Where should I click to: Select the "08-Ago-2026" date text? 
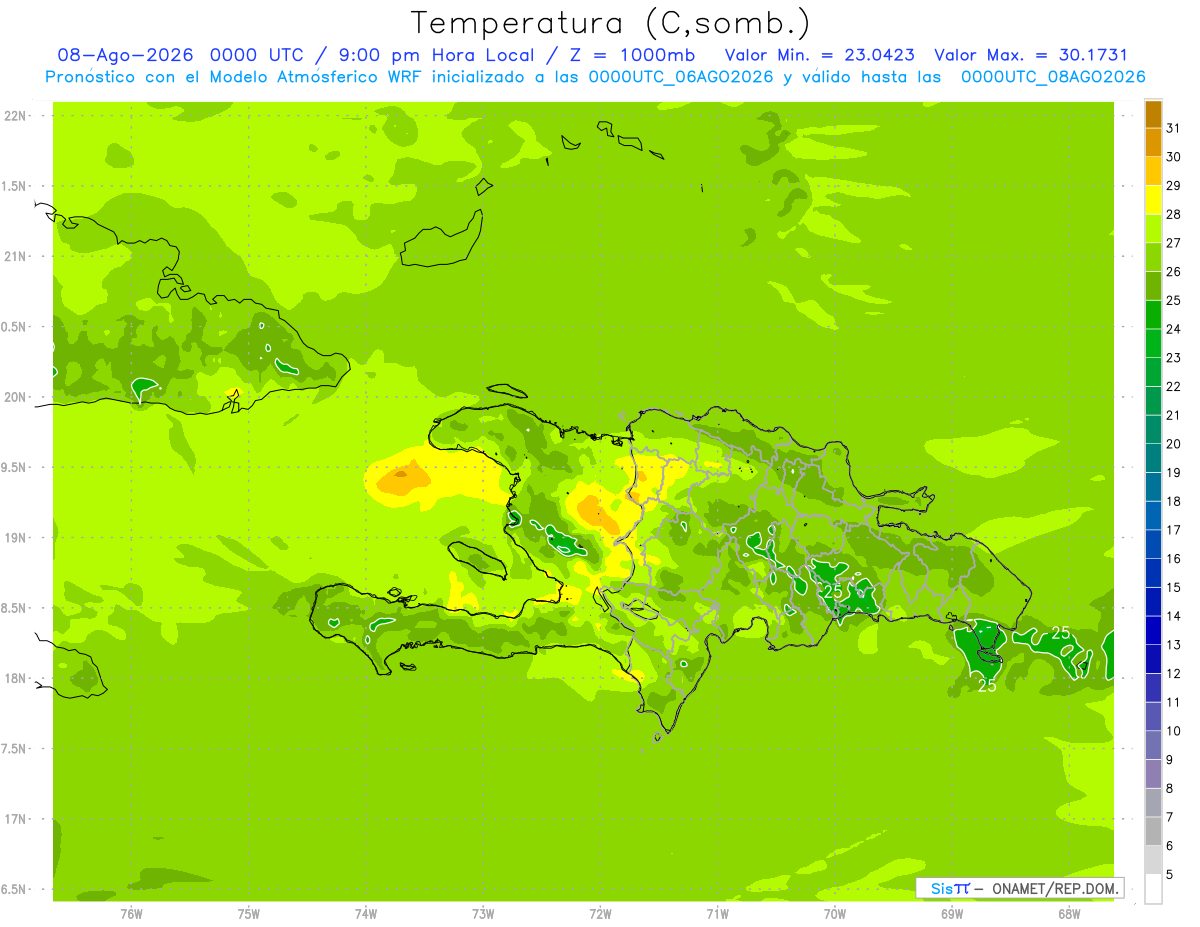tap(124, 55)
